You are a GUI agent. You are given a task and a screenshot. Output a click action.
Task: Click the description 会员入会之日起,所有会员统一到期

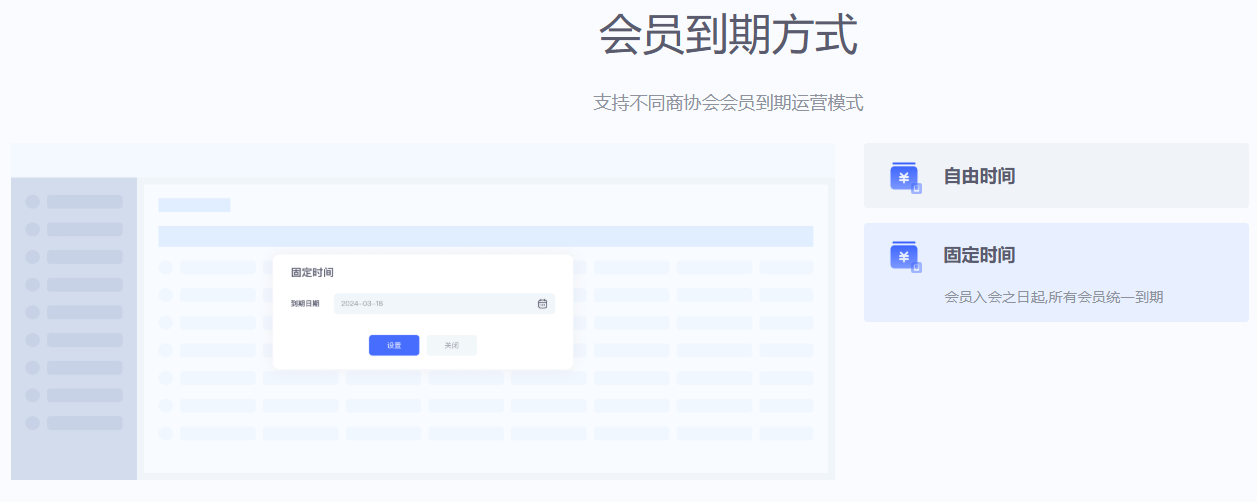1053,297
